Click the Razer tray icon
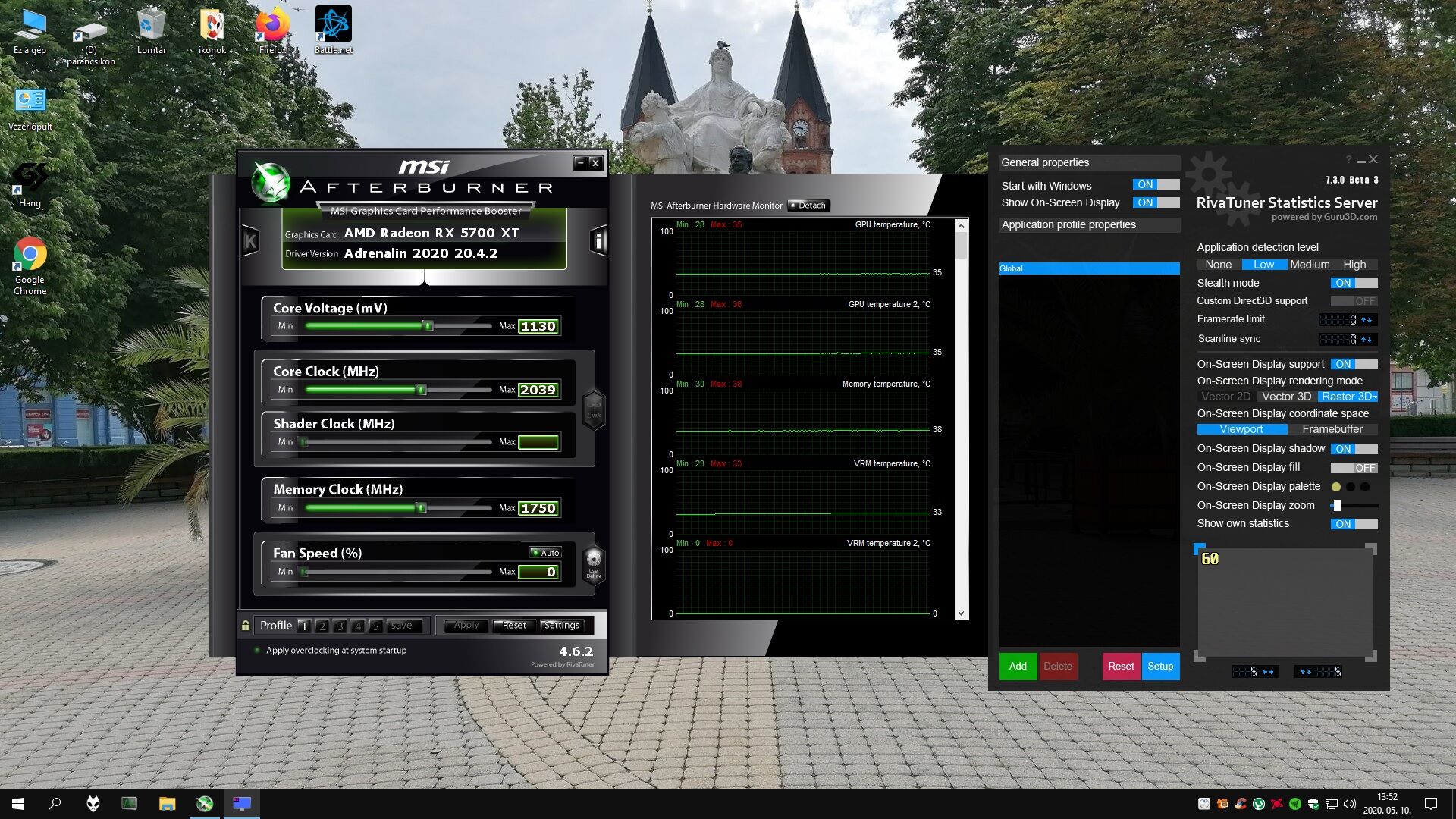Viewport: 1456px width, 819px height. (1295, 804)
